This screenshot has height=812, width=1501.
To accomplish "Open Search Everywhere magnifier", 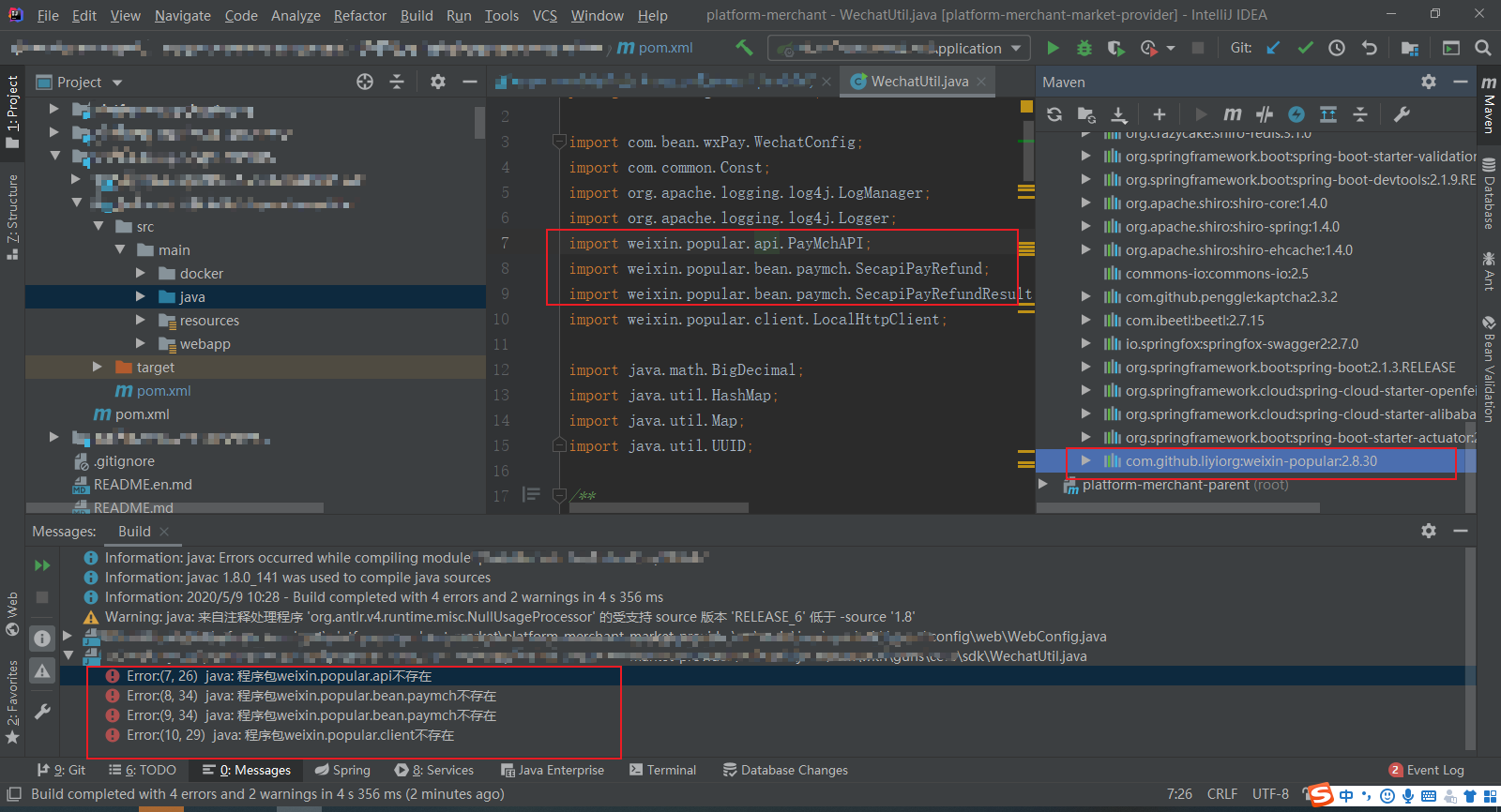I will point(1483,48).
